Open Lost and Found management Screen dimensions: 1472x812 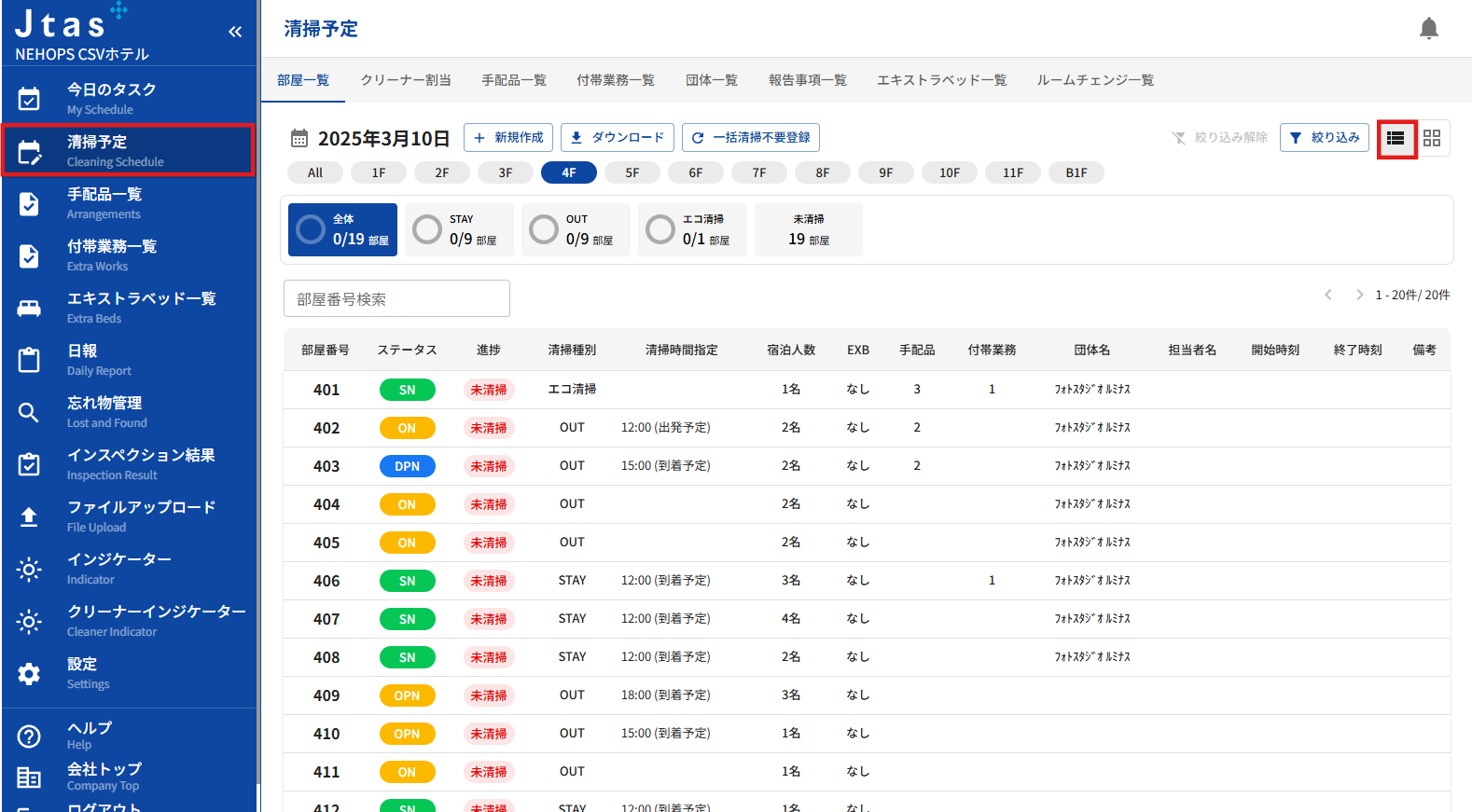[x=129, y=411]
